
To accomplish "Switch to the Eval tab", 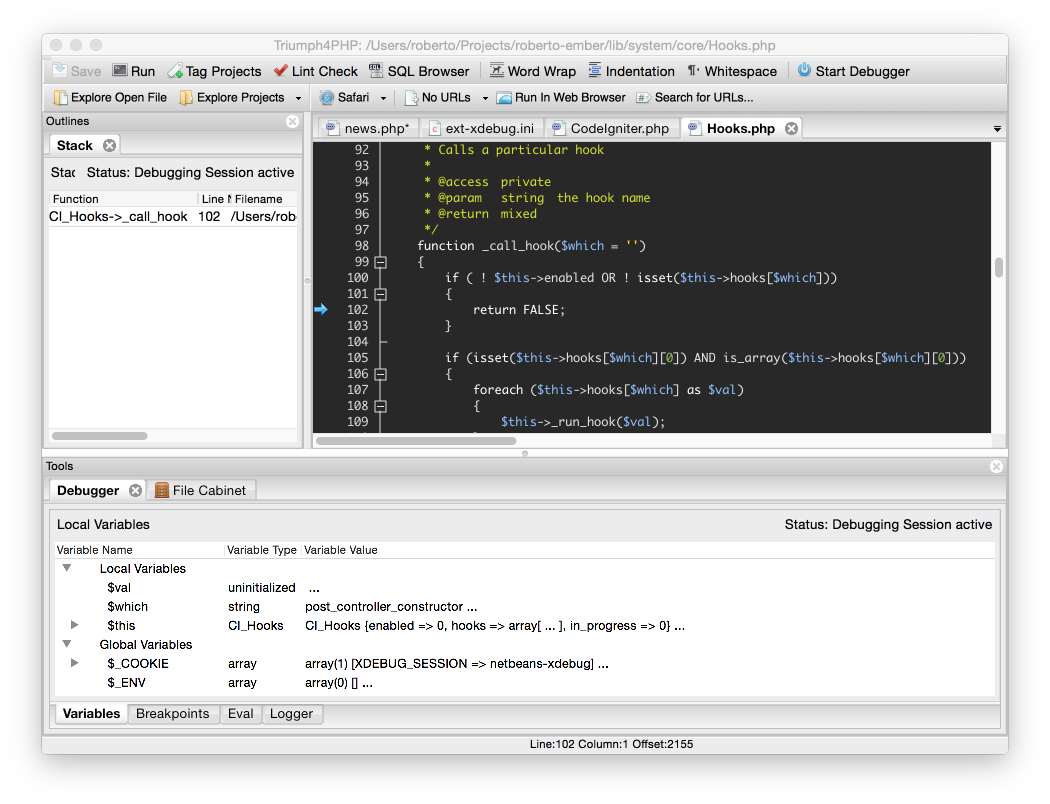I will point(240,714).
